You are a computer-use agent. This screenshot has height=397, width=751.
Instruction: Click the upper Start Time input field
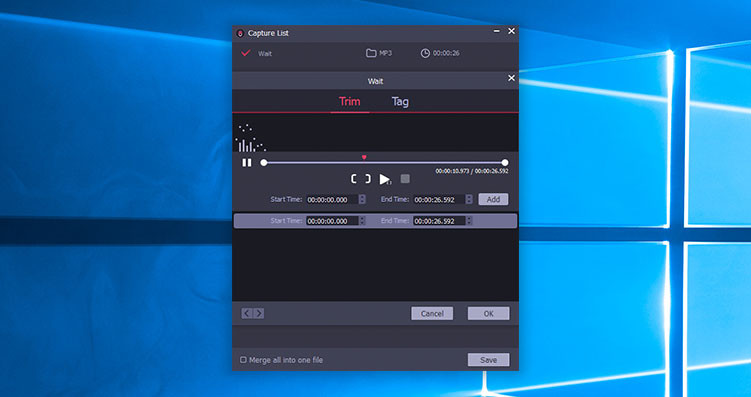[x=332, y=200]
